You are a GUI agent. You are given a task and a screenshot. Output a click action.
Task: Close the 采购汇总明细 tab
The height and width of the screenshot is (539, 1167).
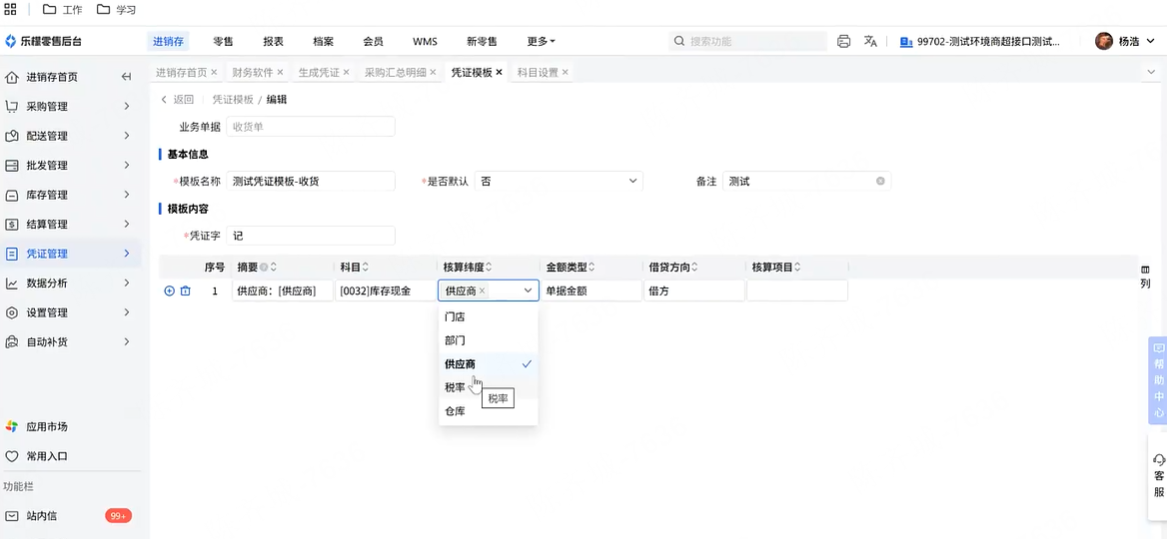(432, 72)
